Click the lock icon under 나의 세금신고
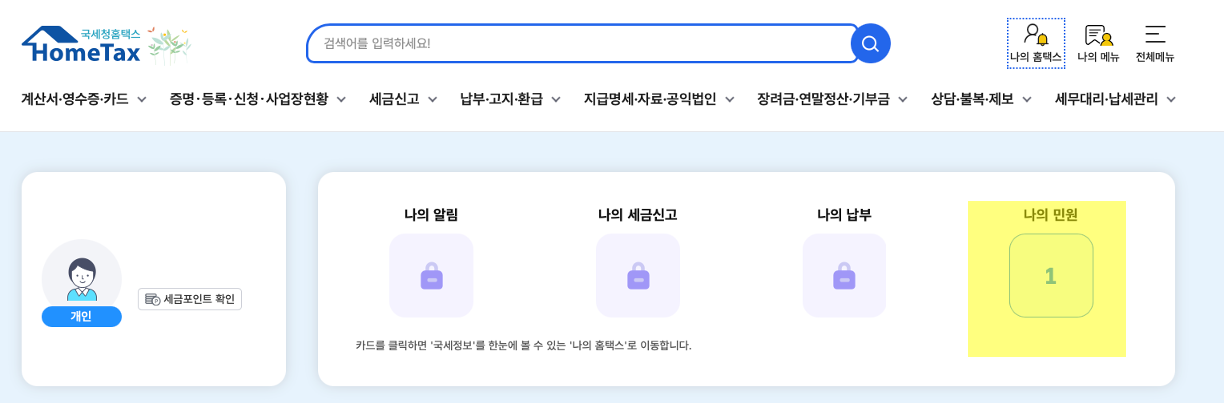Viewport: 1224px width, 404px height. [638, 276]
